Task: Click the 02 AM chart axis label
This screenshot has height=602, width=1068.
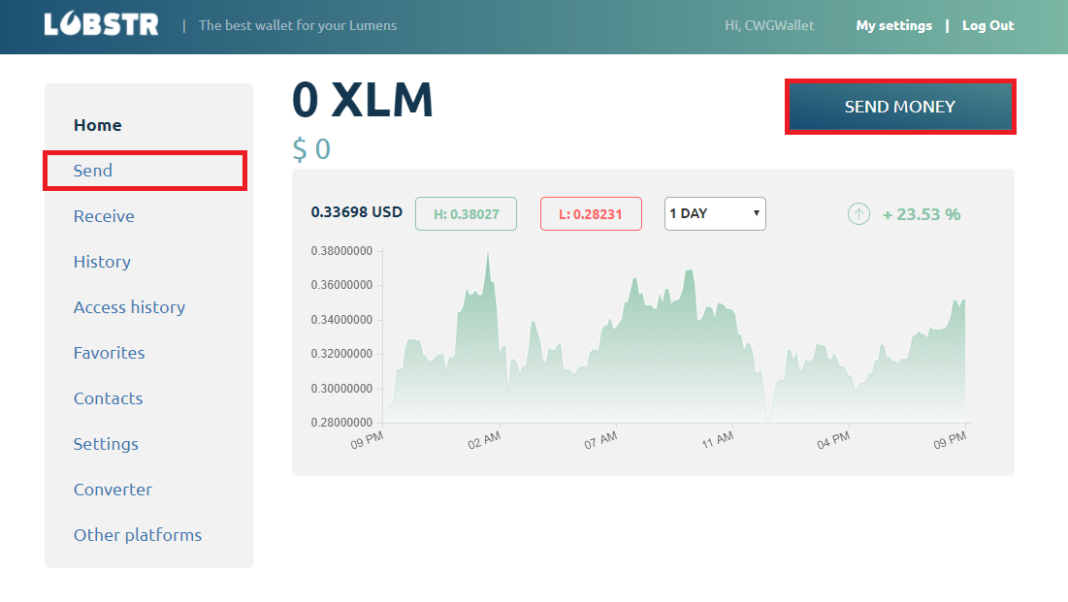Action: 484,441
